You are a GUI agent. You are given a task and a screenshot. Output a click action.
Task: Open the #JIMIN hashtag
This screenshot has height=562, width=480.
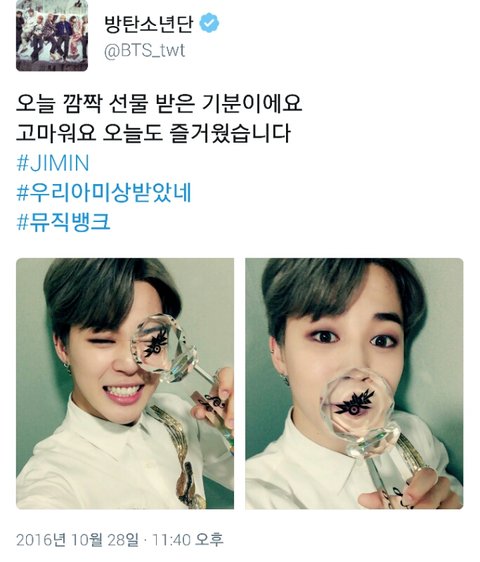[x=53, y=163]
